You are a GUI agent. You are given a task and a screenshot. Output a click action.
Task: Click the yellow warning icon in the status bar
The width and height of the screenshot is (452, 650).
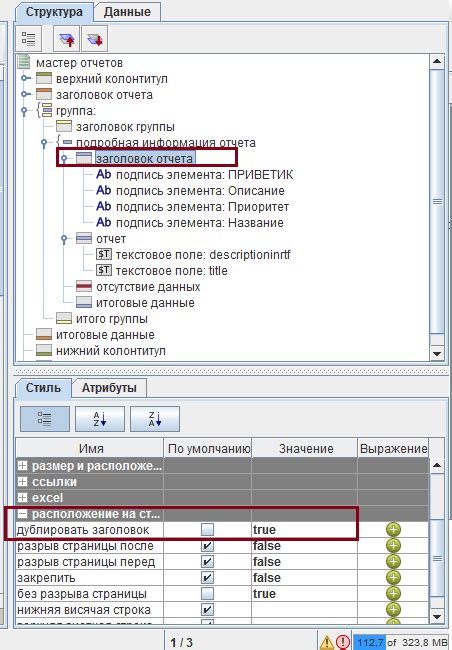click(x=326, y=642)
